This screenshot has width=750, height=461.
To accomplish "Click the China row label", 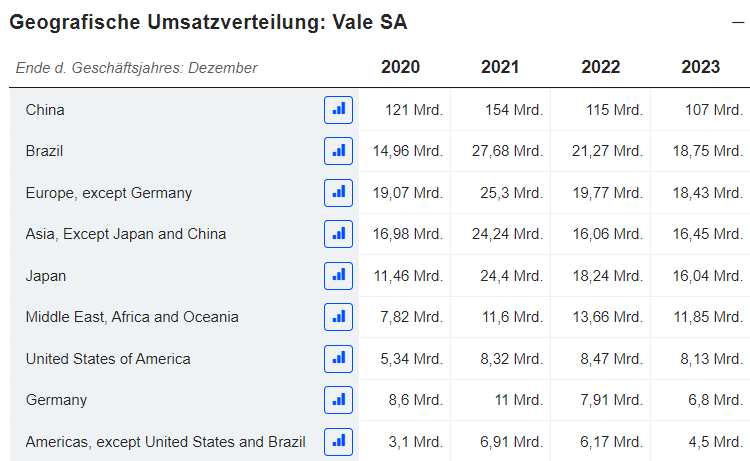I will [45, 110].
